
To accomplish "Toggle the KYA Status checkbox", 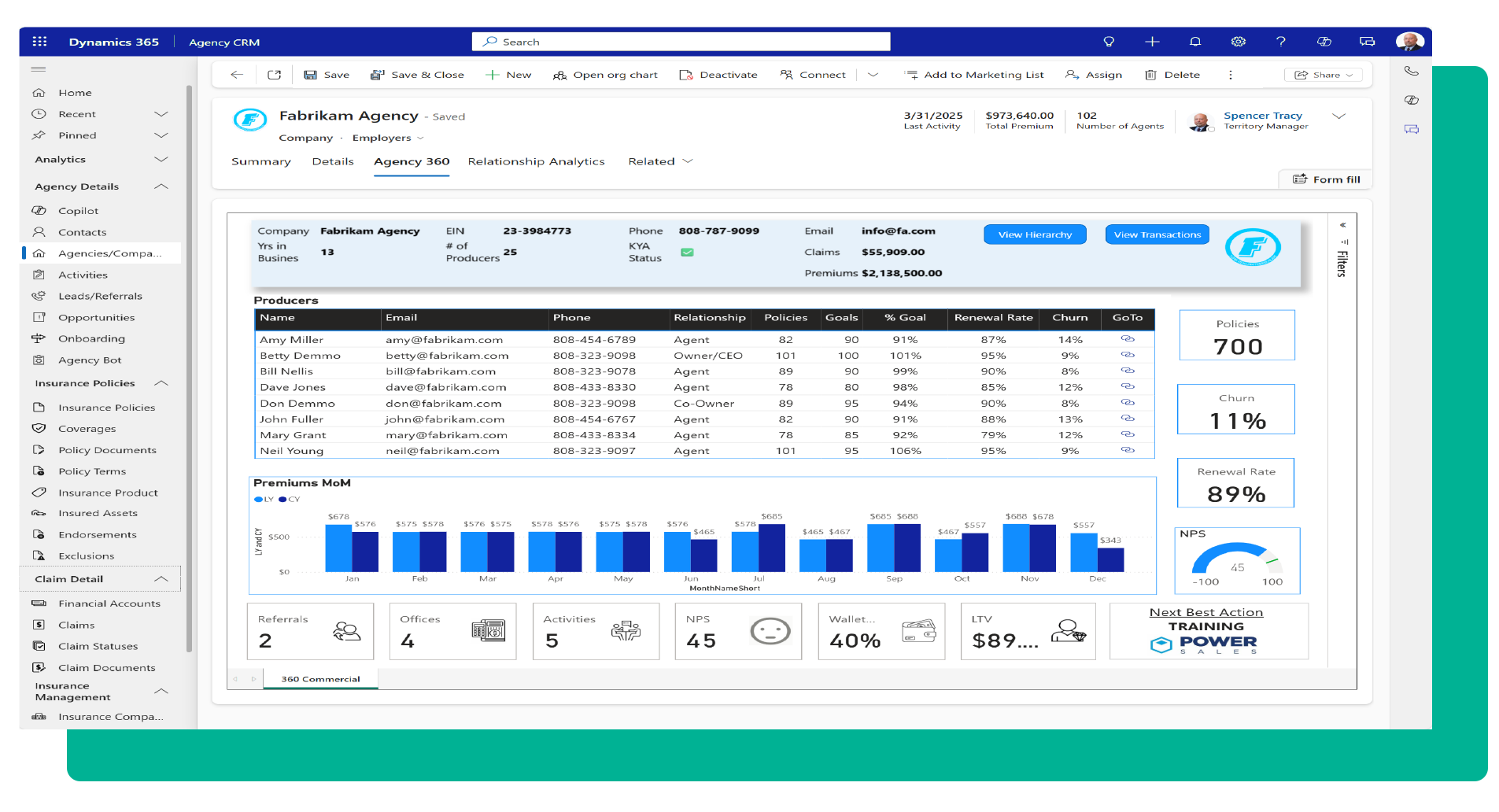I will point(687,253).
